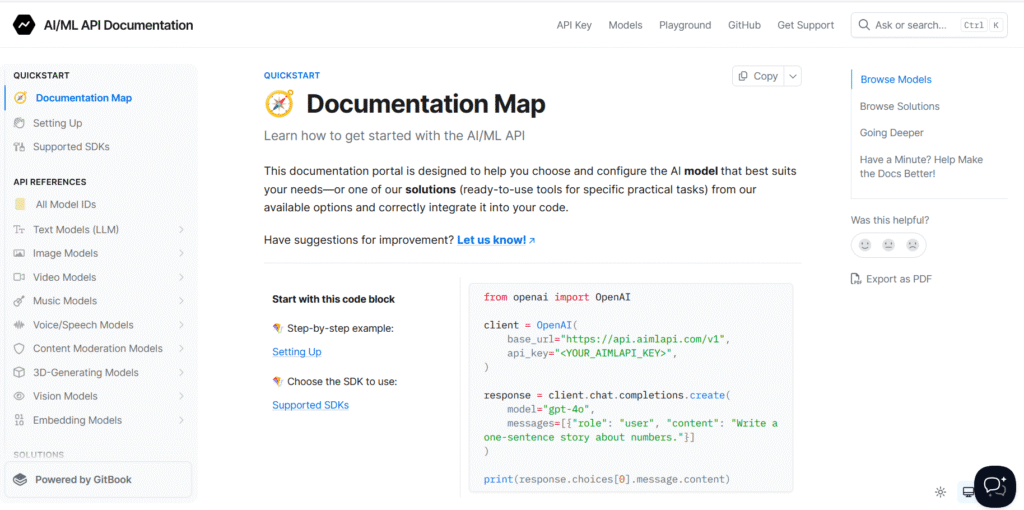The width and height of the screenshot is (1024, 510).
Task: Click the eye icon beside Vision Models
Action: (x=20, y=396)
